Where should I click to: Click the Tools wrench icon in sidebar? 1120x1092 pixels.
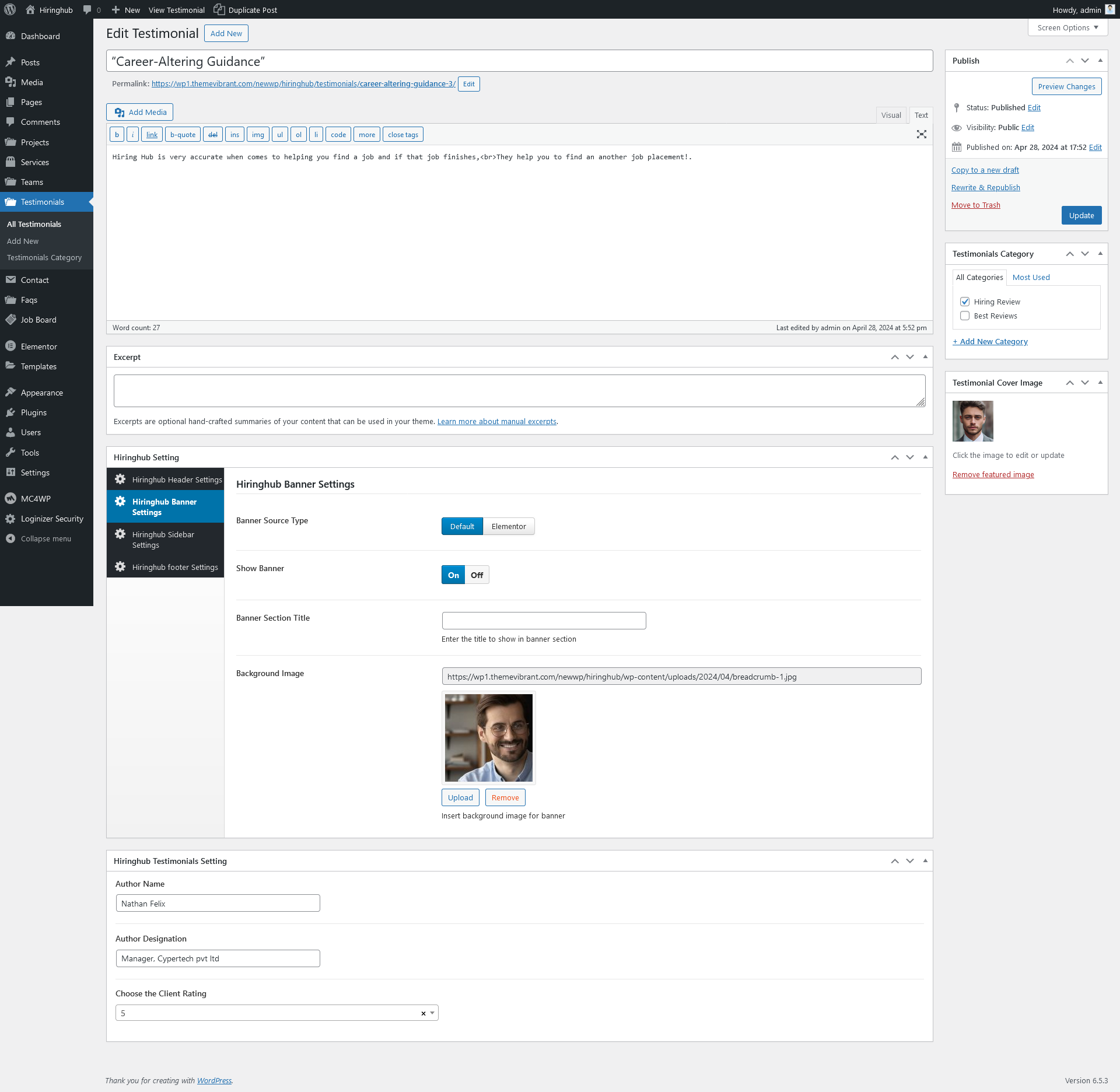[x=10, y=453]
